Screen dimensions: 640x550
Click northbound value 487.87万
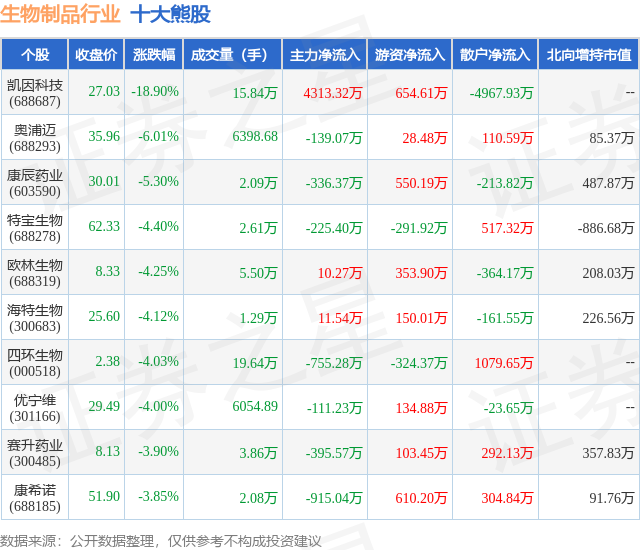[608, 183]
